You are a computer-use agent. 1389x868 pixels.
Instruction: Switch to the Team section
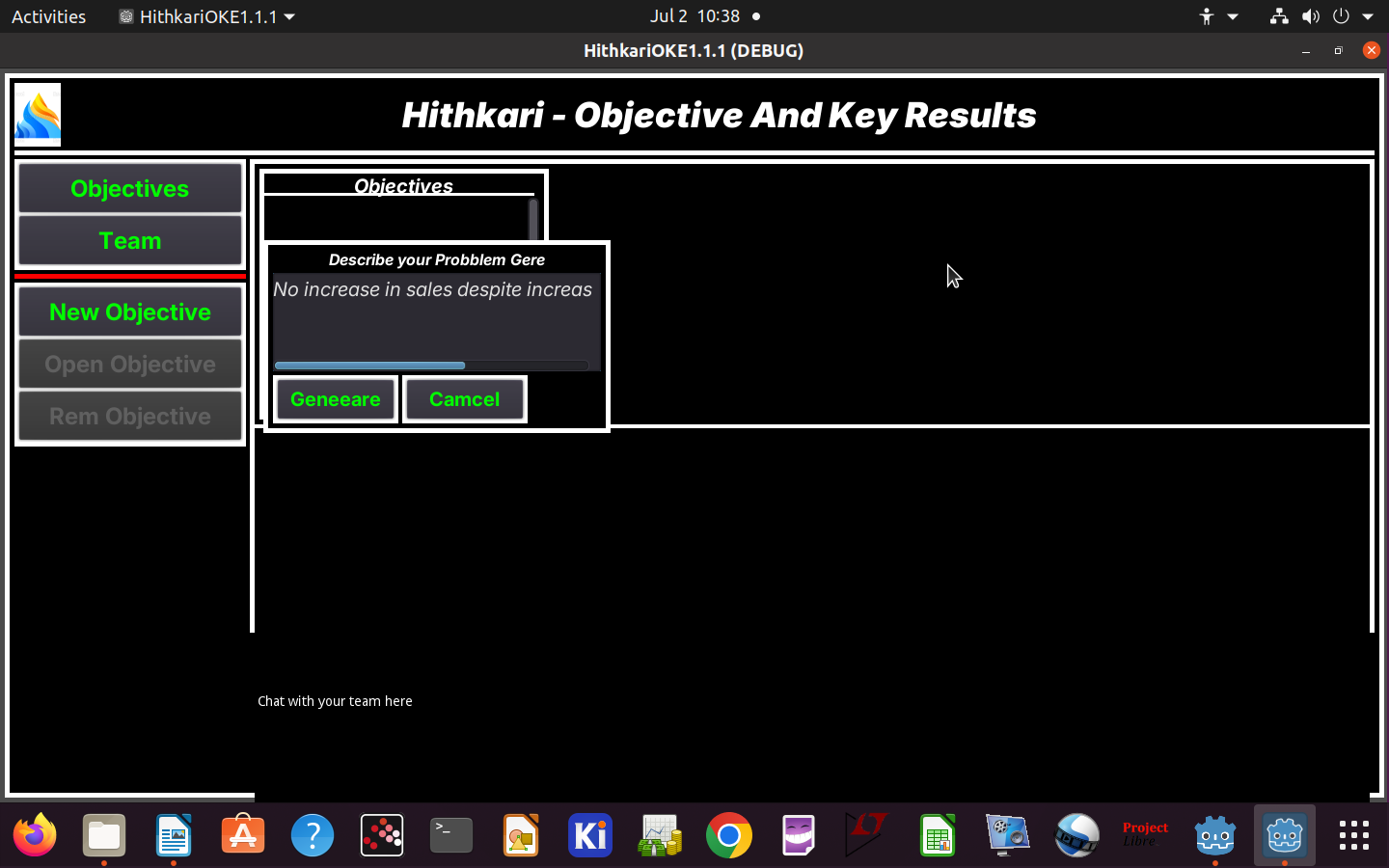pyautogui.click(x=130, y=240)
